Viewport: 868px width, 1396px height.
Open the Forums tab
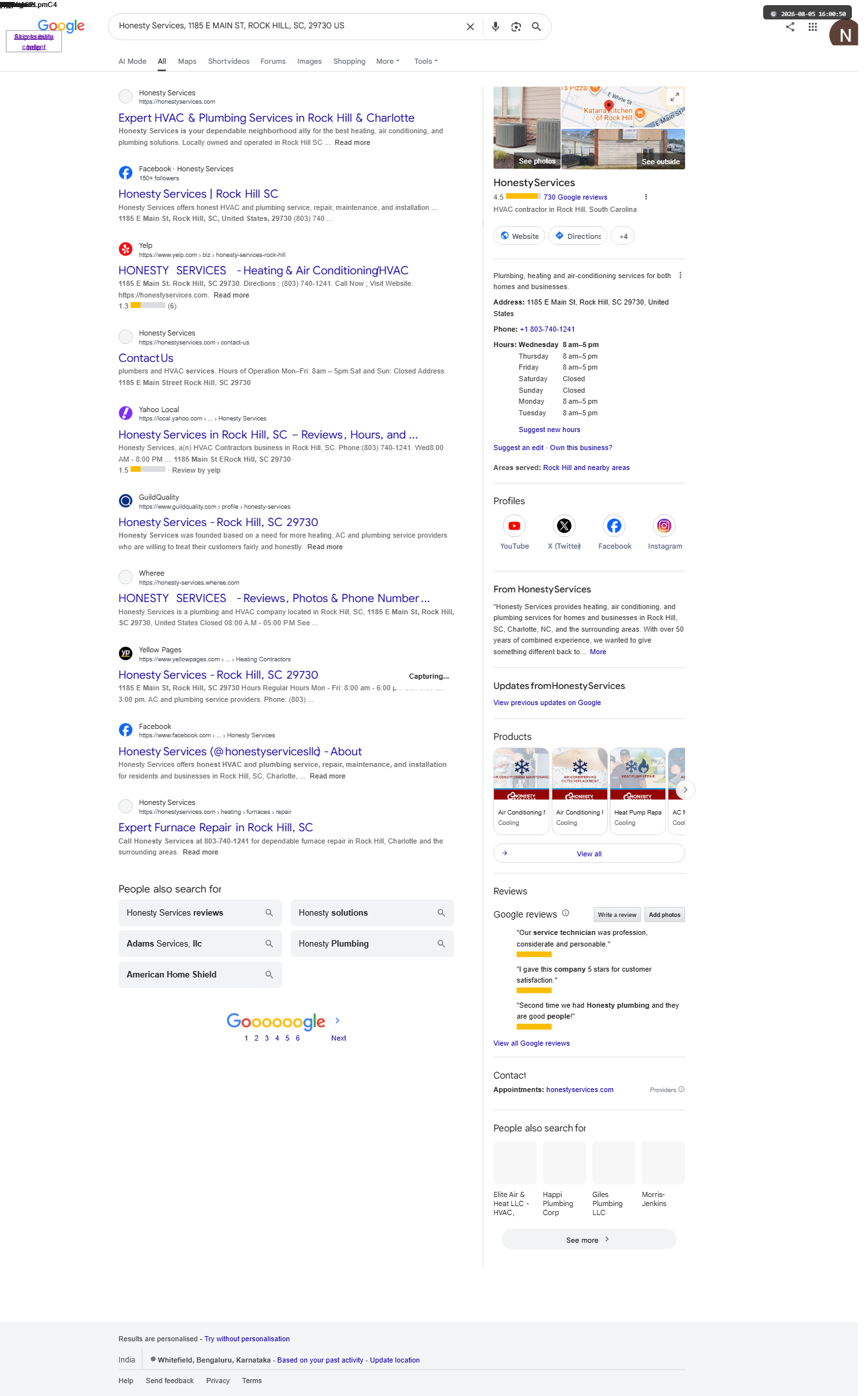pyautogui.click(x=273, y=62)
